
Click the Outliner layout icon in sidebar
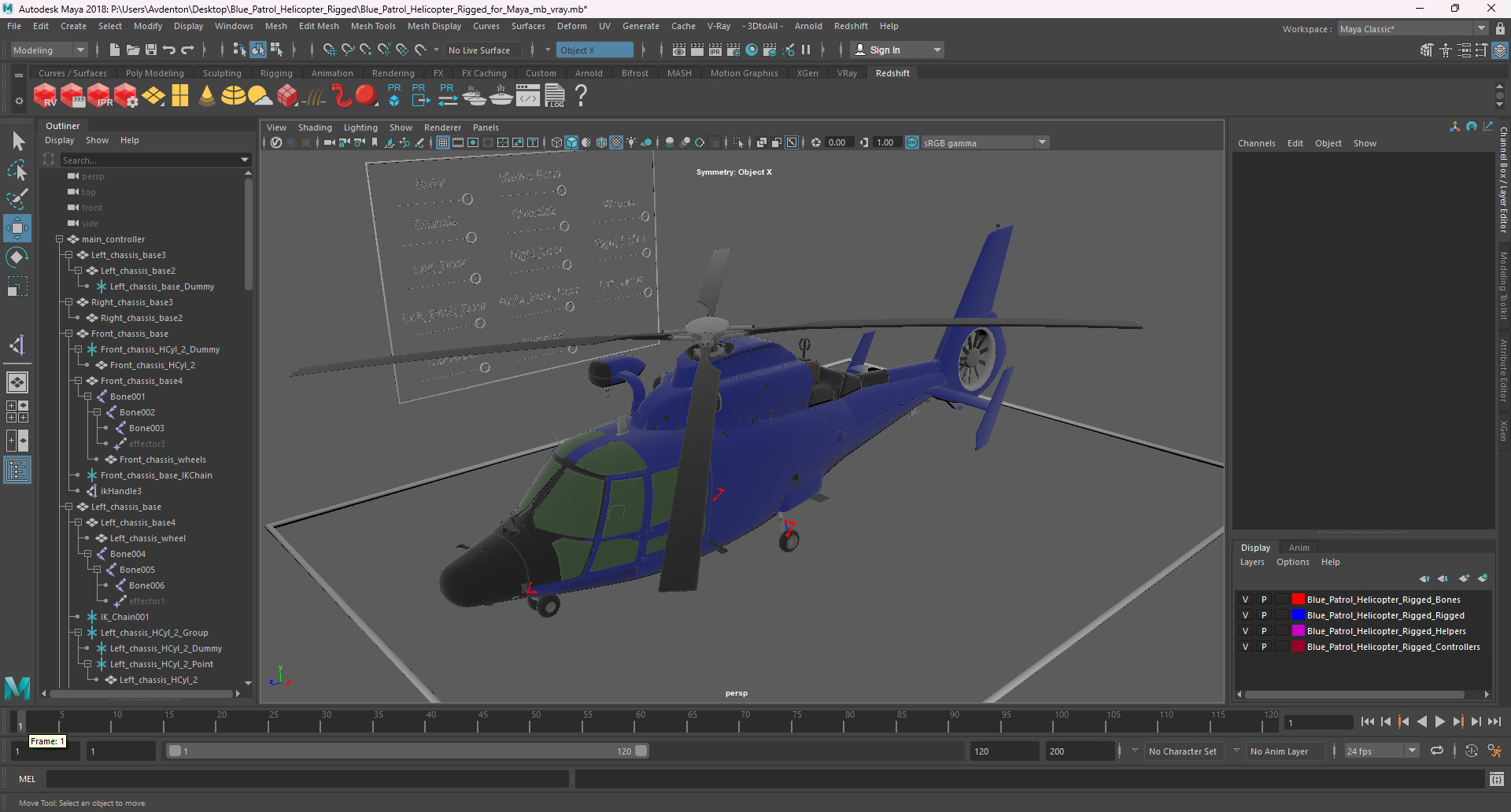point(17,471)
